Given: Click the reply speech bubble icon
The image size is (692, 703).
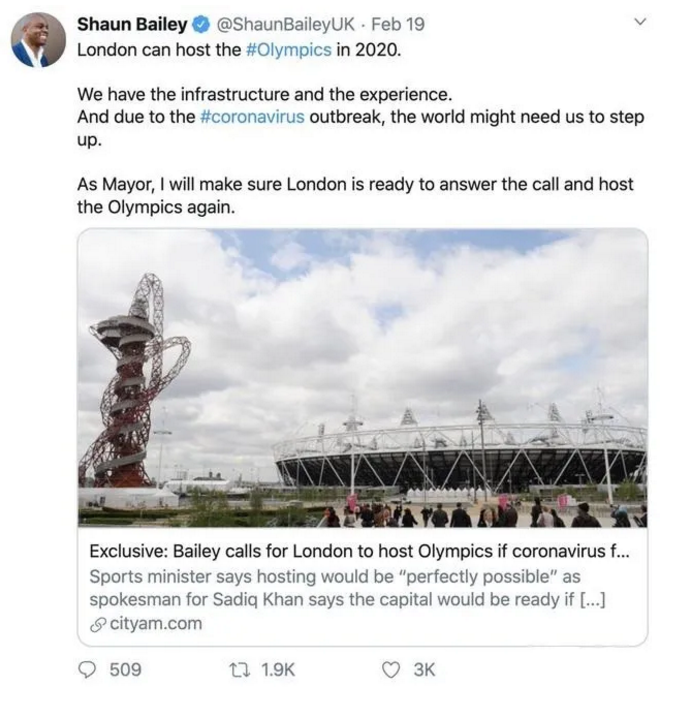Looking at the screenshot, I should (x=87, y=670).
